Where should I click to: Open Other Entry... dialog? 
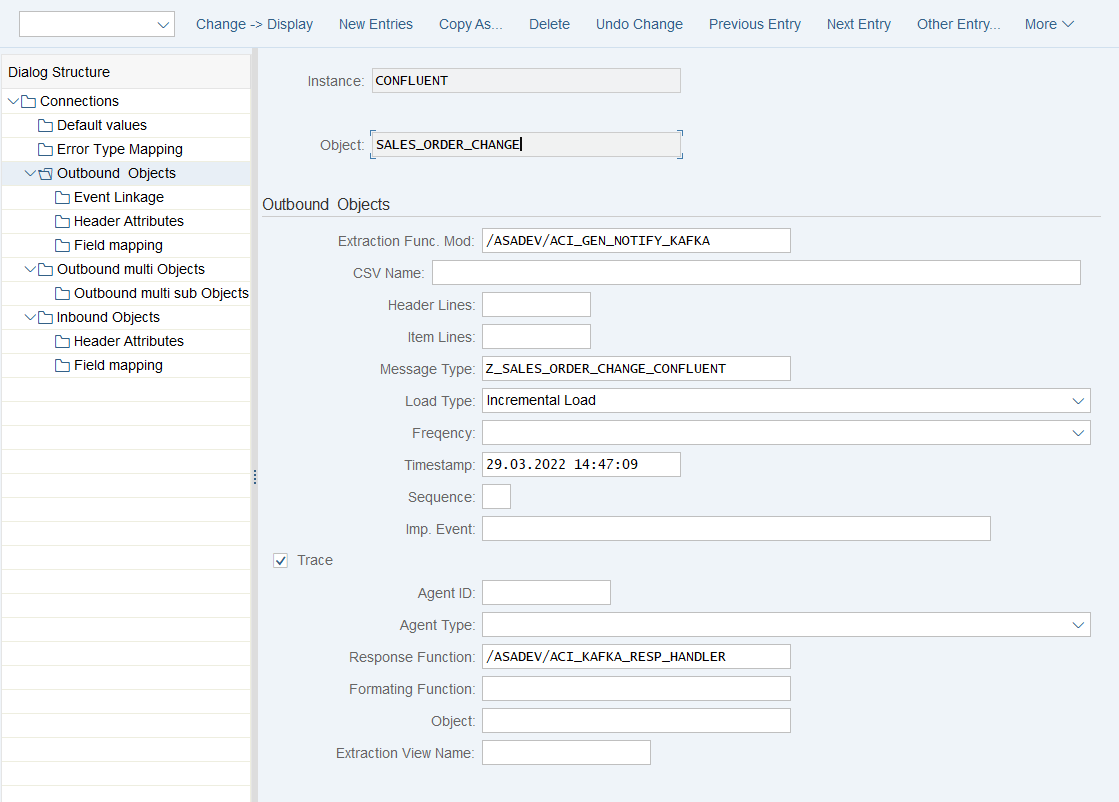(958, 24)
